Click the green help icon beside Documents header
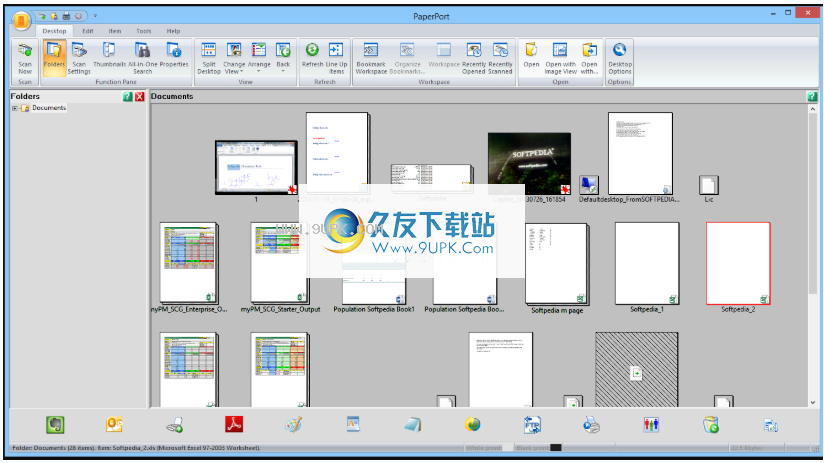The image size is (824, 463). (x=812, y=96)
